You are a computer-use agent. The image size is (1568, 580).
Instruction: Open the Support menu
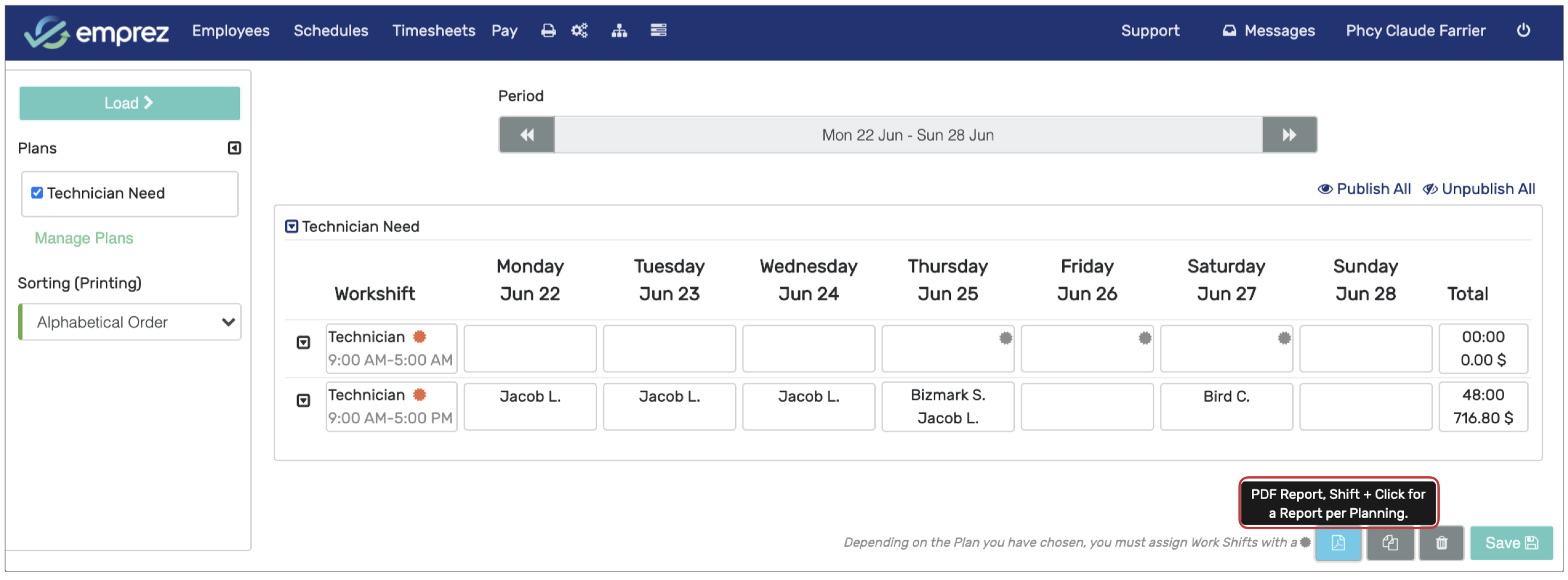[1150, 30]
